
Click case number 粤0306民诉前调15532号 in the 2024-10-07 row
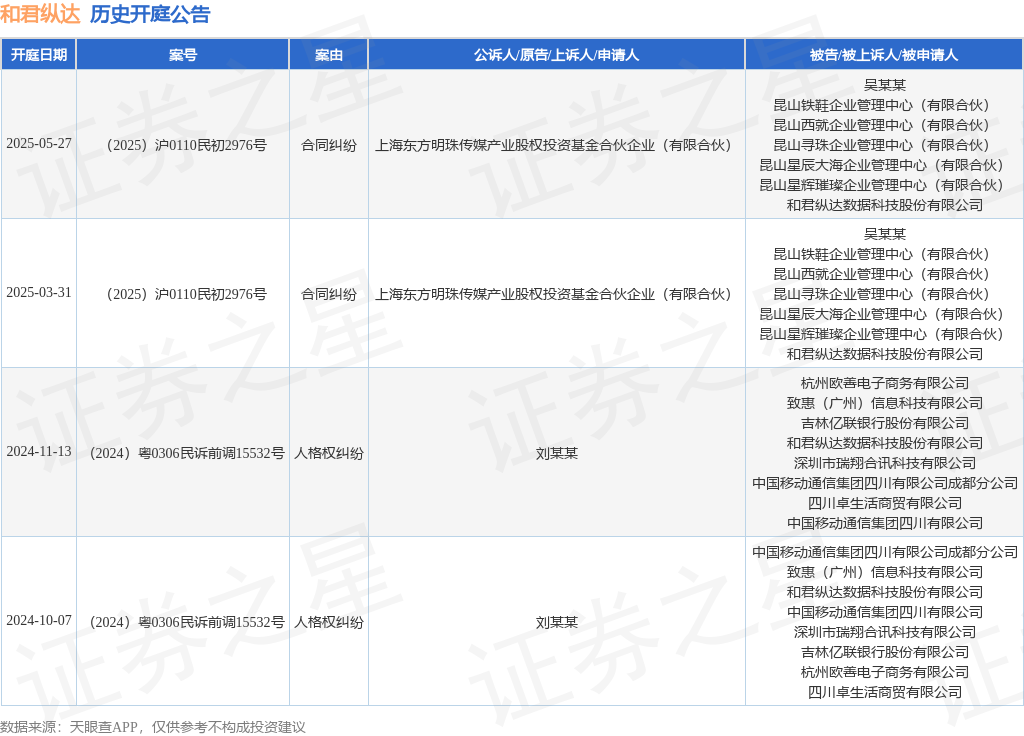coord(211,622)
